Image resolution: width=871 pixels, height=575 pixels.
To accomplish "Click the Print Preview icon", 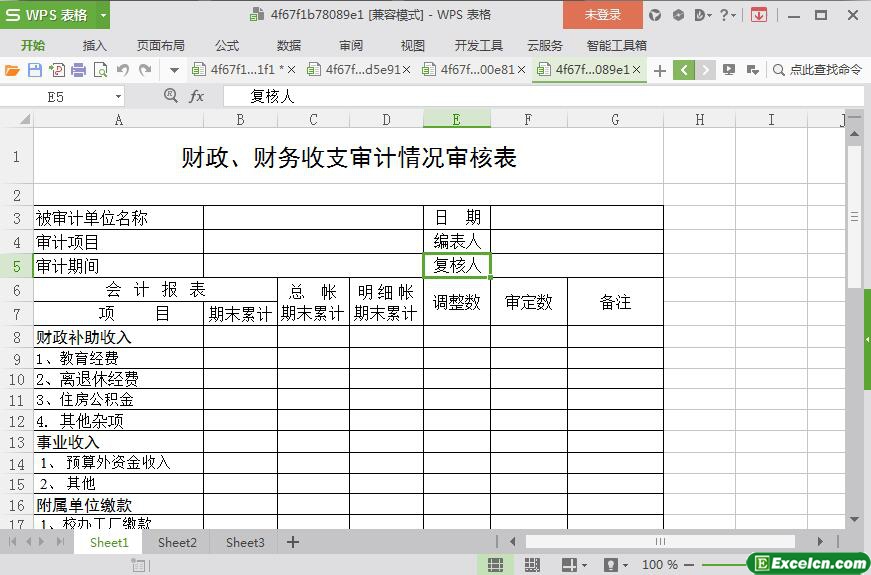I will click(100, 70).
